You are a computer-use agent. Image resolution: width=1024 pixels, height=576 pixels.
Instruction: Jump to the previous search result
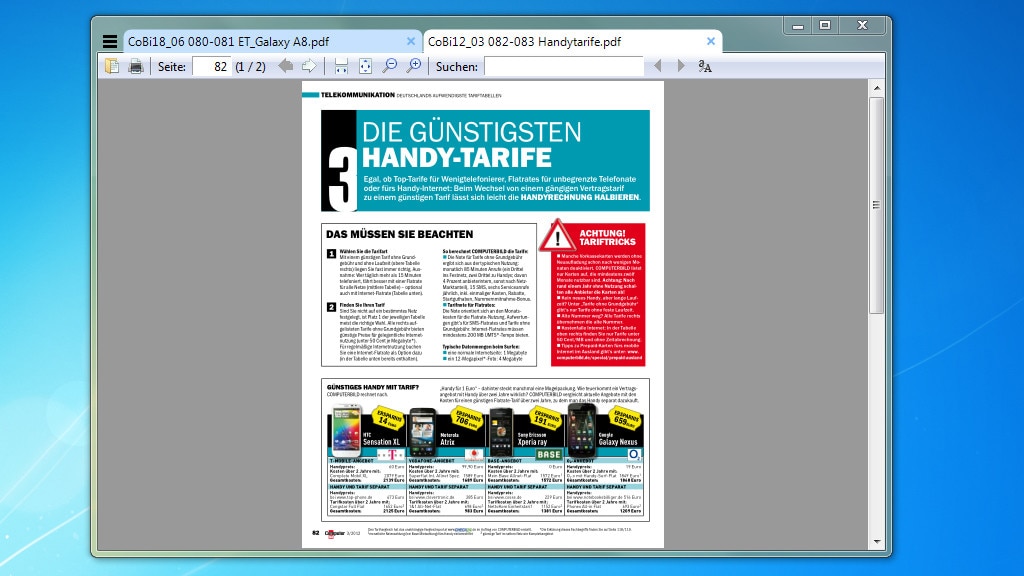point(659,67)
